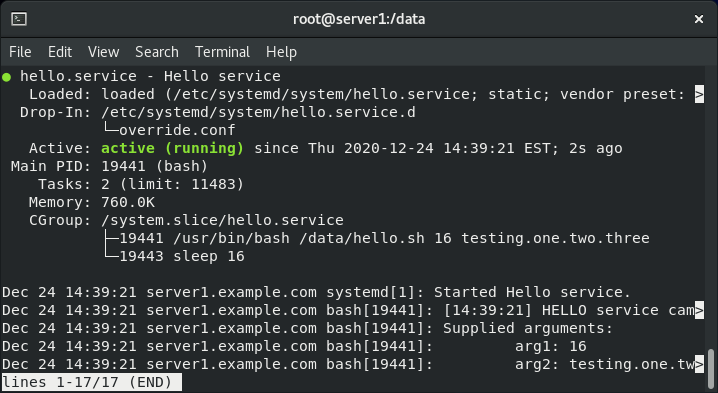Image resolution: width=718 pixels, height=393 pixels.
Task: Open the Terminal menu
Action: (223, 52)
